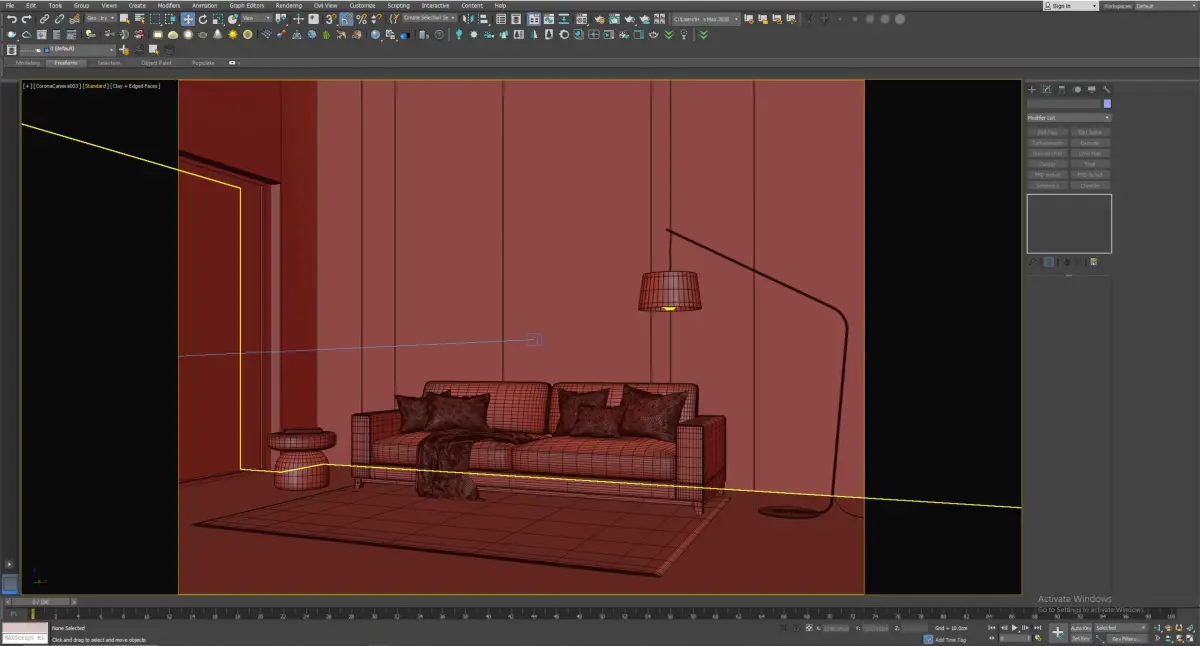Open the Rendering menu

pos(289,5)
